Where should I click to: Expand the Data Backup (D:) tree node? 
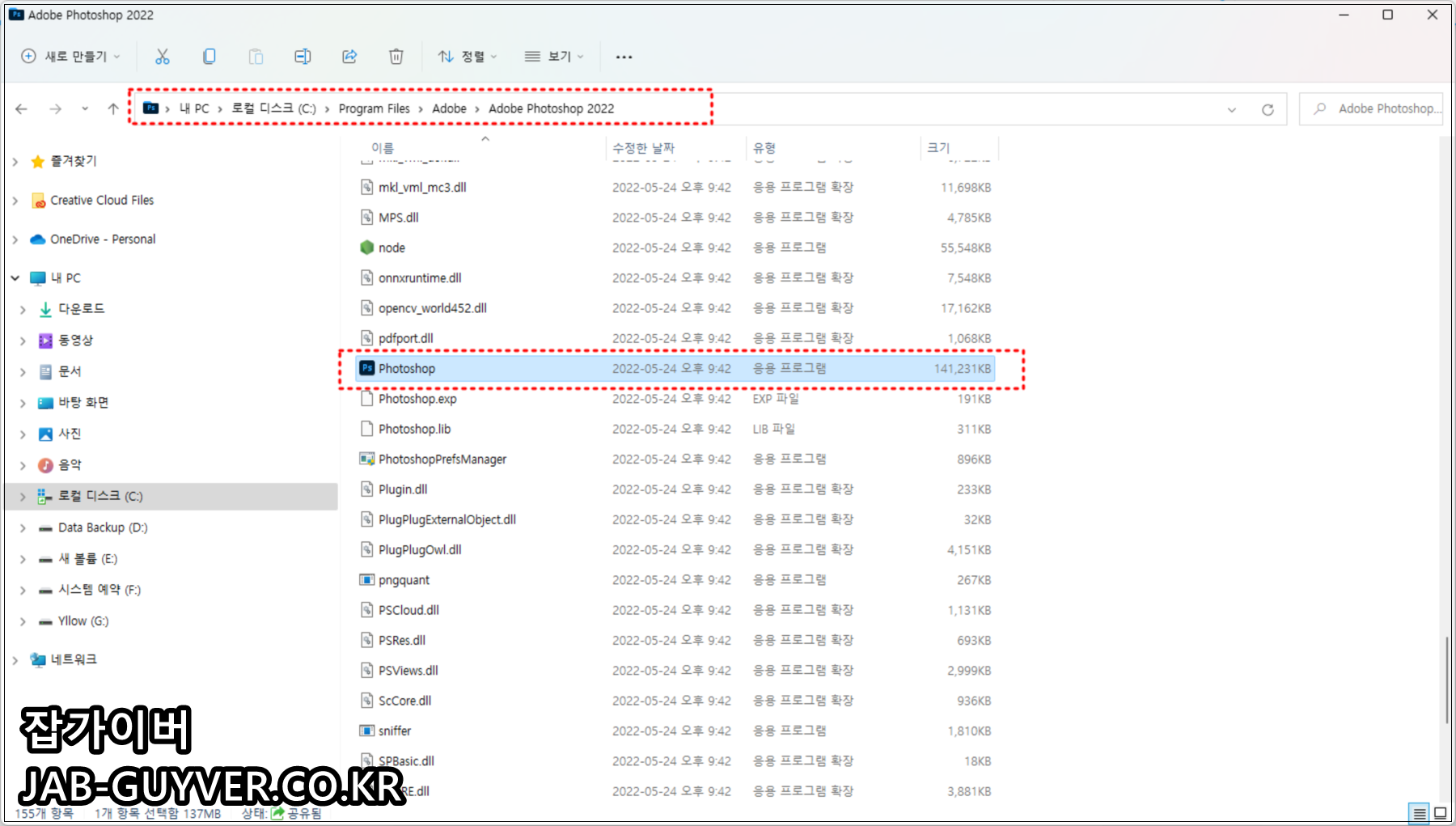23,528
